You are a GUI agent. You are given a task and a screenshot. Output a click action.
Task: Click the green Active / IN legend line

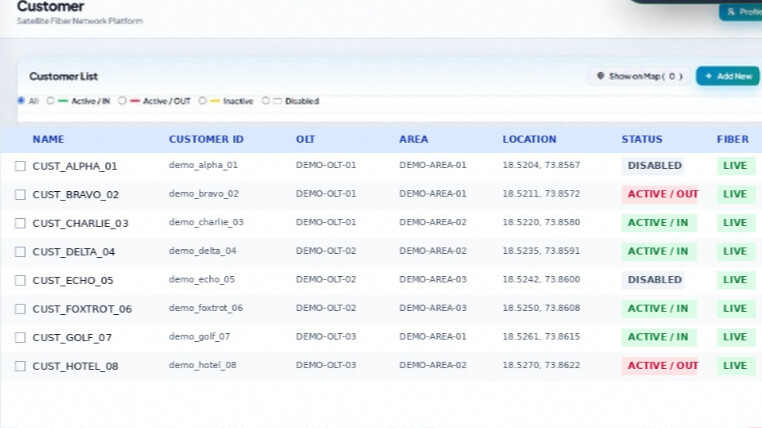tap(63, 101)
